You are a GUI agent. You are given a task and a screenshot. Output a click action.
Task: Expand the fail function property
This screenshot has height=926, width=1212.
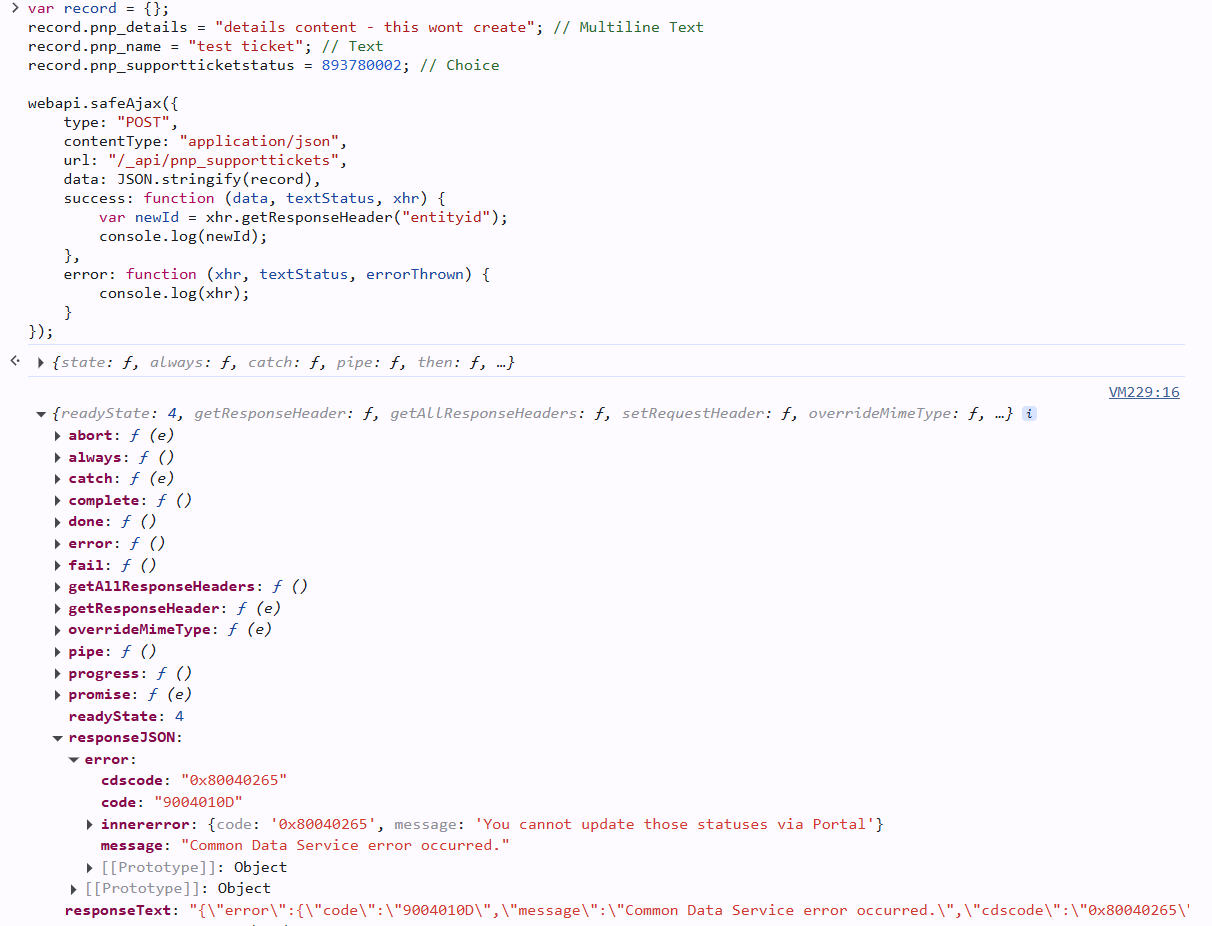click(57, 564)
